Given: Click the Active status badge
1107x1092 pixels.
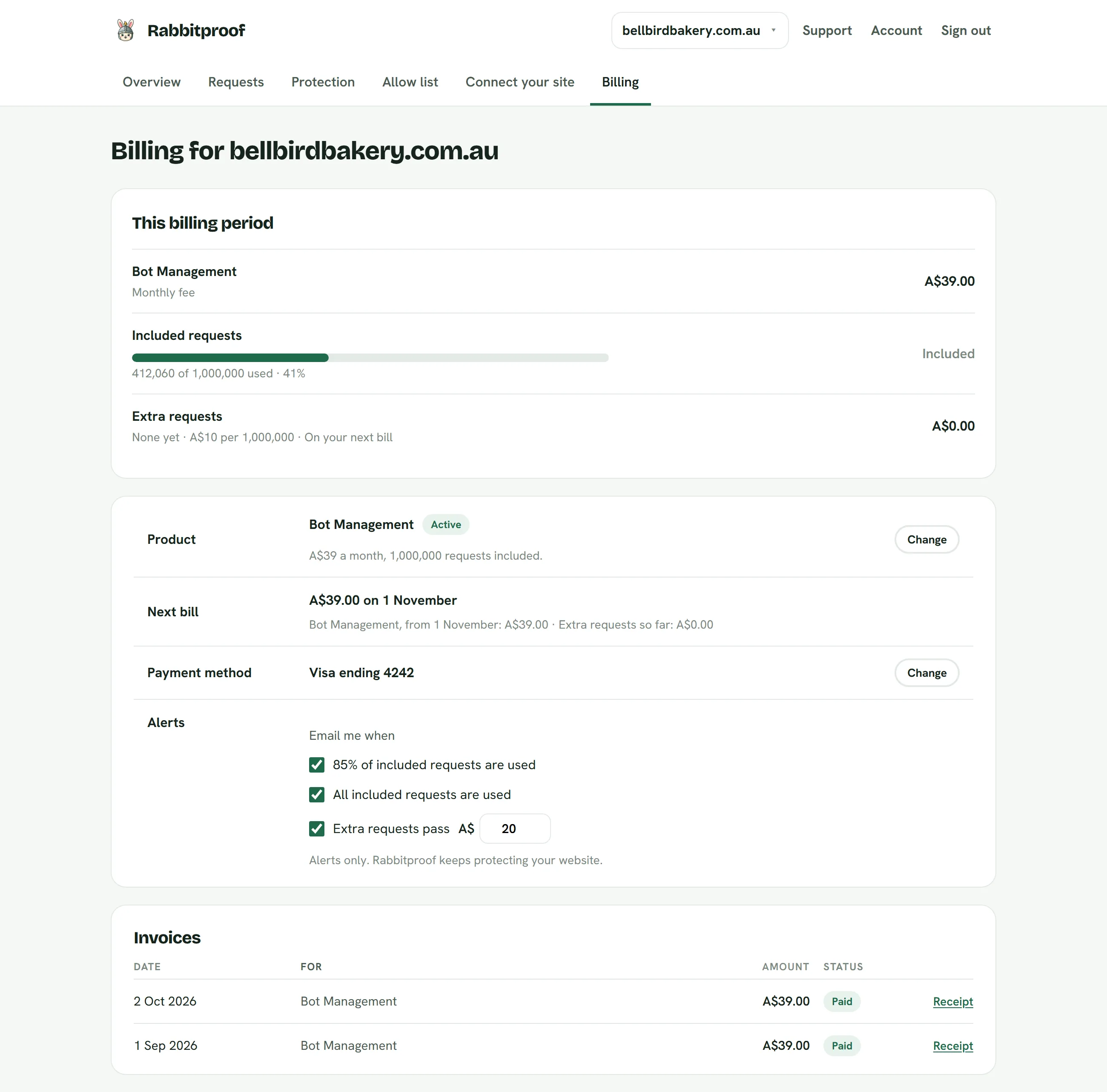Looking at the screenshot, I should 446,525.
